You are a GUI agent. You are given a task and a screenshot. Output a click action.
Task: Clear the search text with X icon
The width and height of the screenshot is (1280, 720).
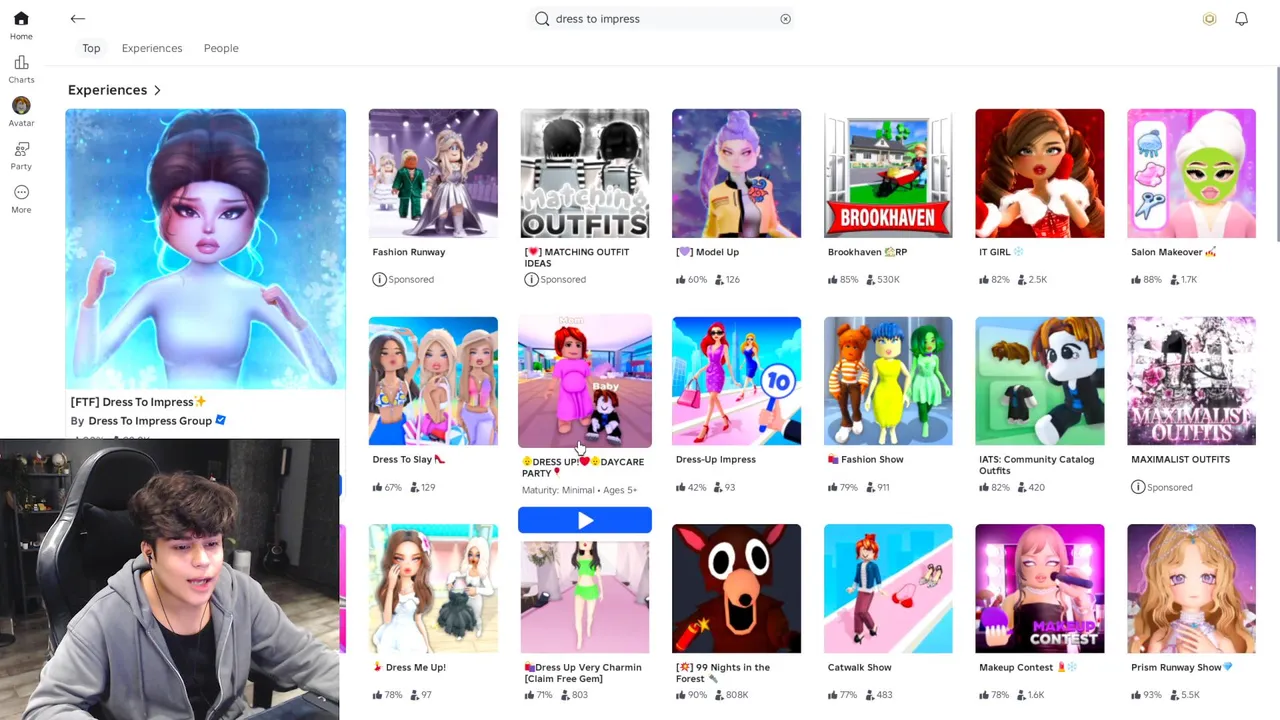pyautogui.click(x=785, y=19)
